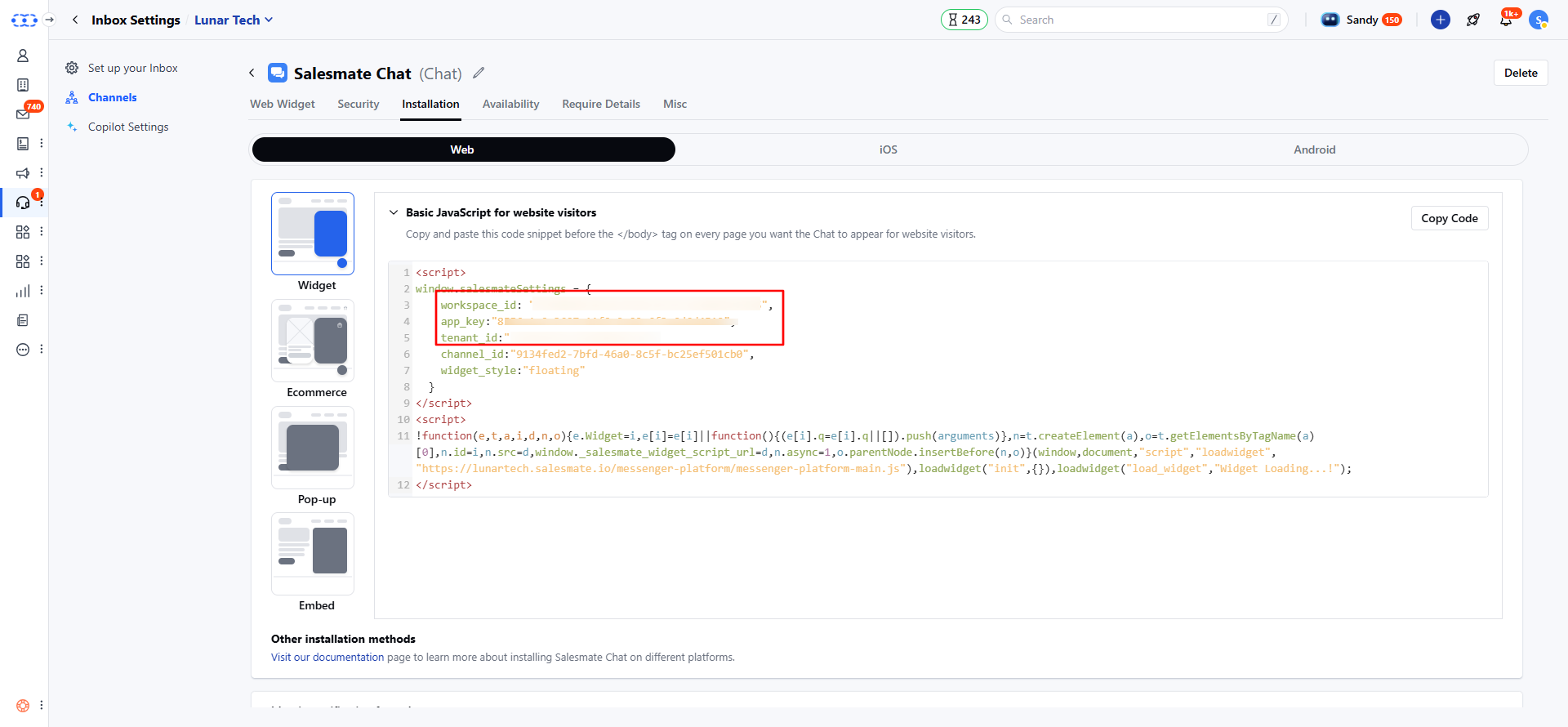
Task: Open the newspaper icon in sidebar
Action: pos(23,320)
